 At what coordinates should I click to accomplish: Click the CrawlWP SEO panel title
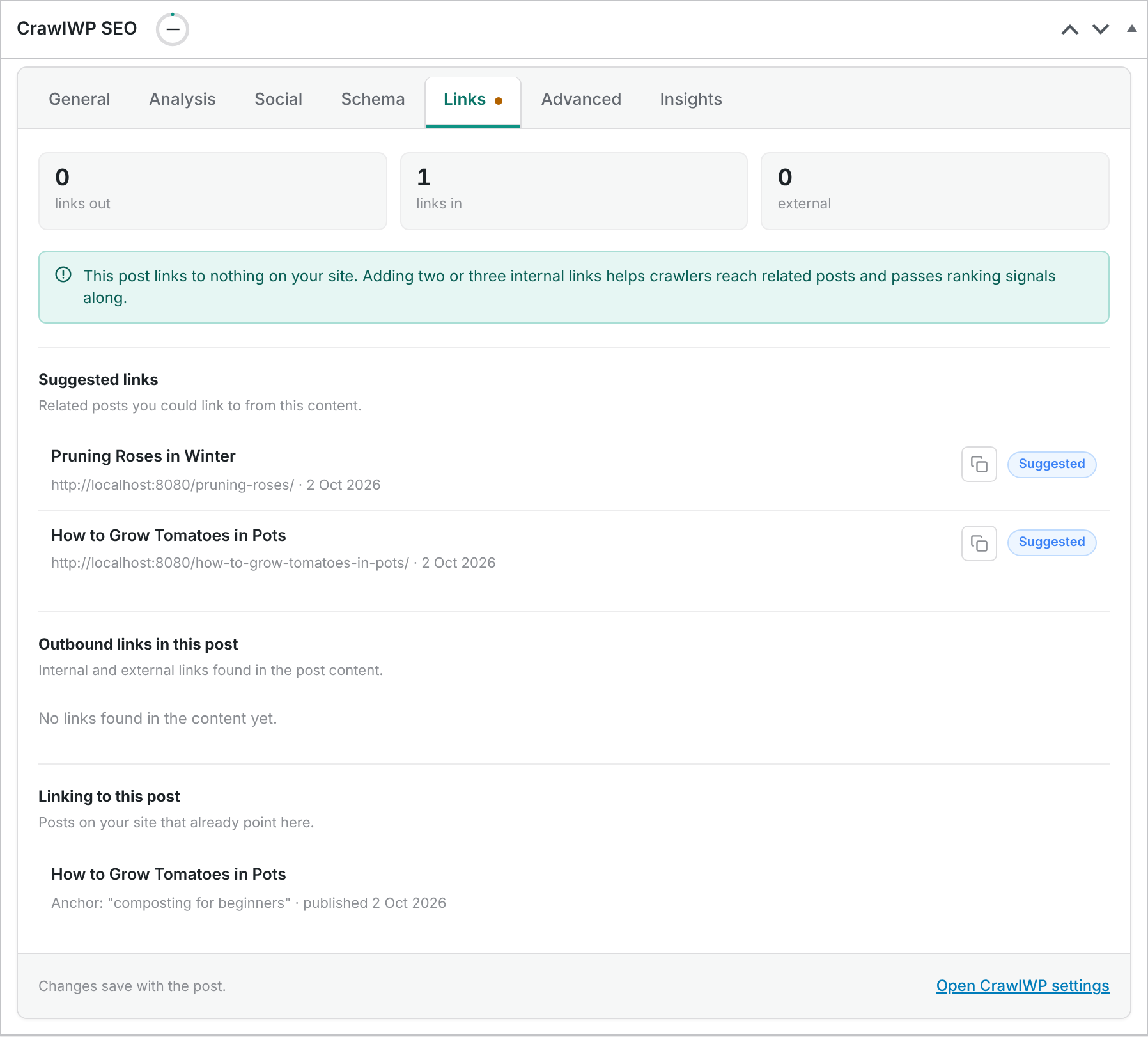pos(77,29)
